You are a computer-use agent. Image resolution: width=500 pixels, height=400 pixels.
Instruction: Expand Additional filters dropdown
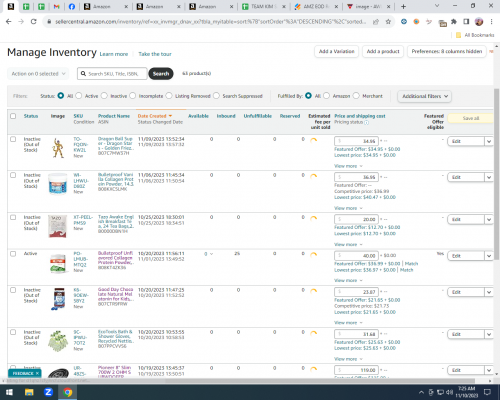pyautogui.click(x=425, y=96)
